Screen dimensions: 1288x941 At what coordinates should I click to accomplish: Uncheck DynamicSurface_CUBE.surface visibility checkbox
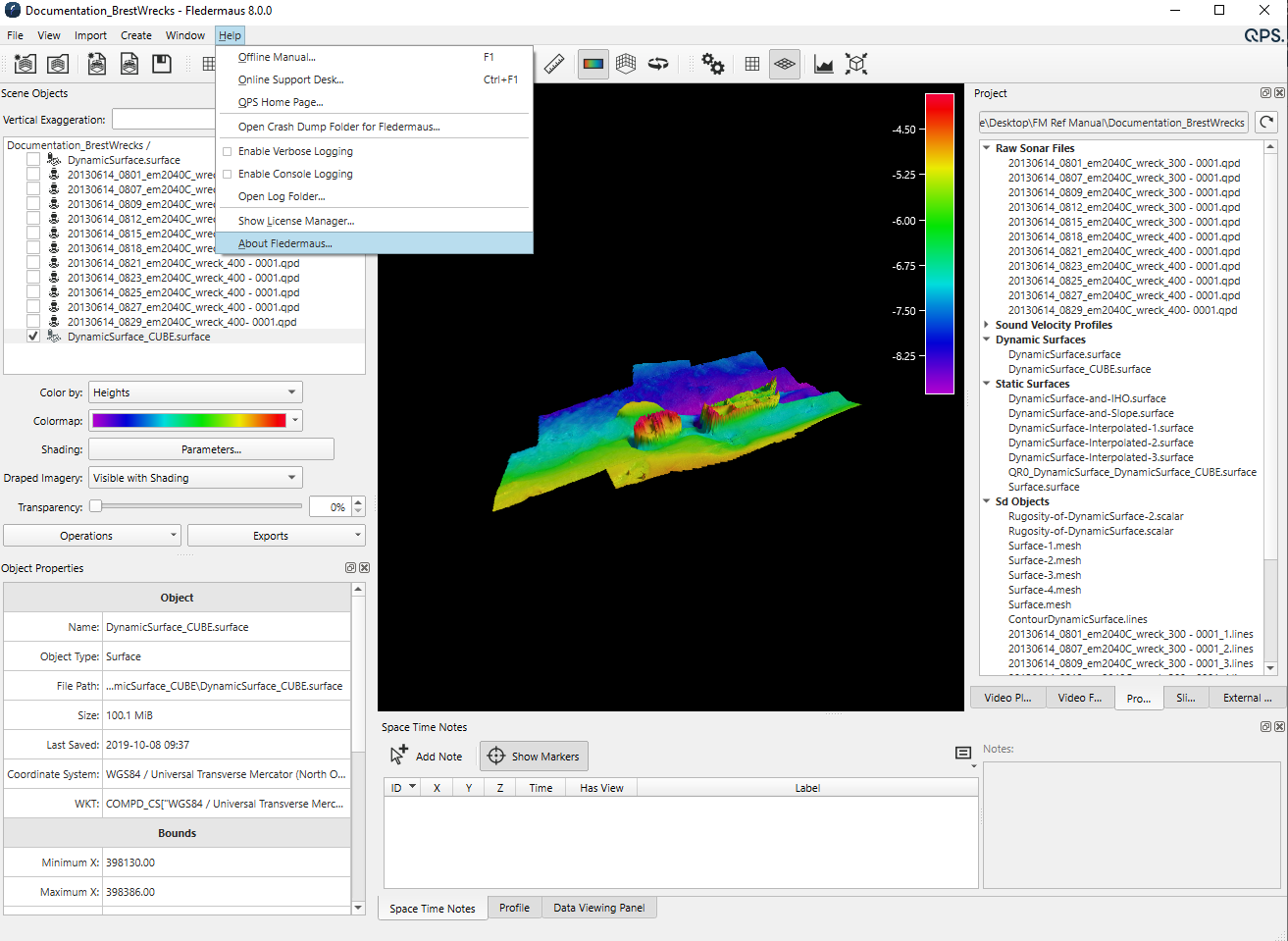pos(33,337)
